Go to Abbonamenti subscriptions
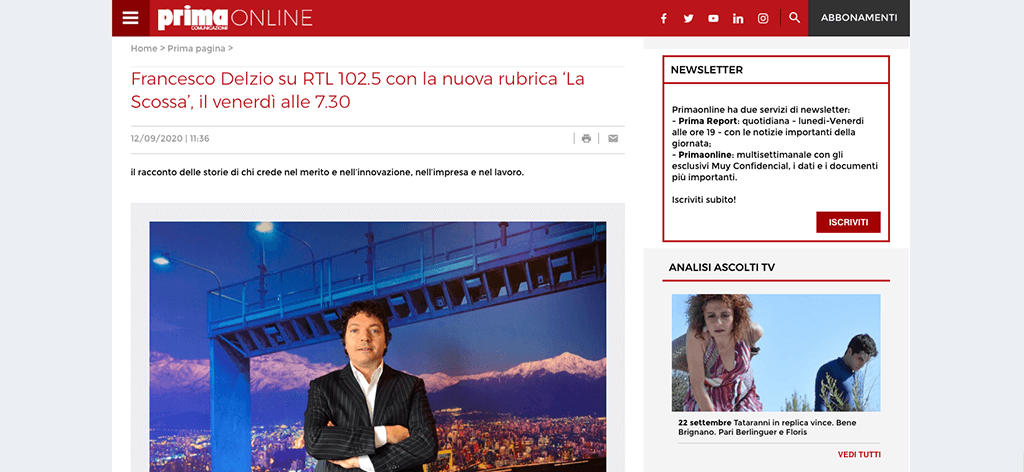This screenshot has height=472, width=1024. 859,18
